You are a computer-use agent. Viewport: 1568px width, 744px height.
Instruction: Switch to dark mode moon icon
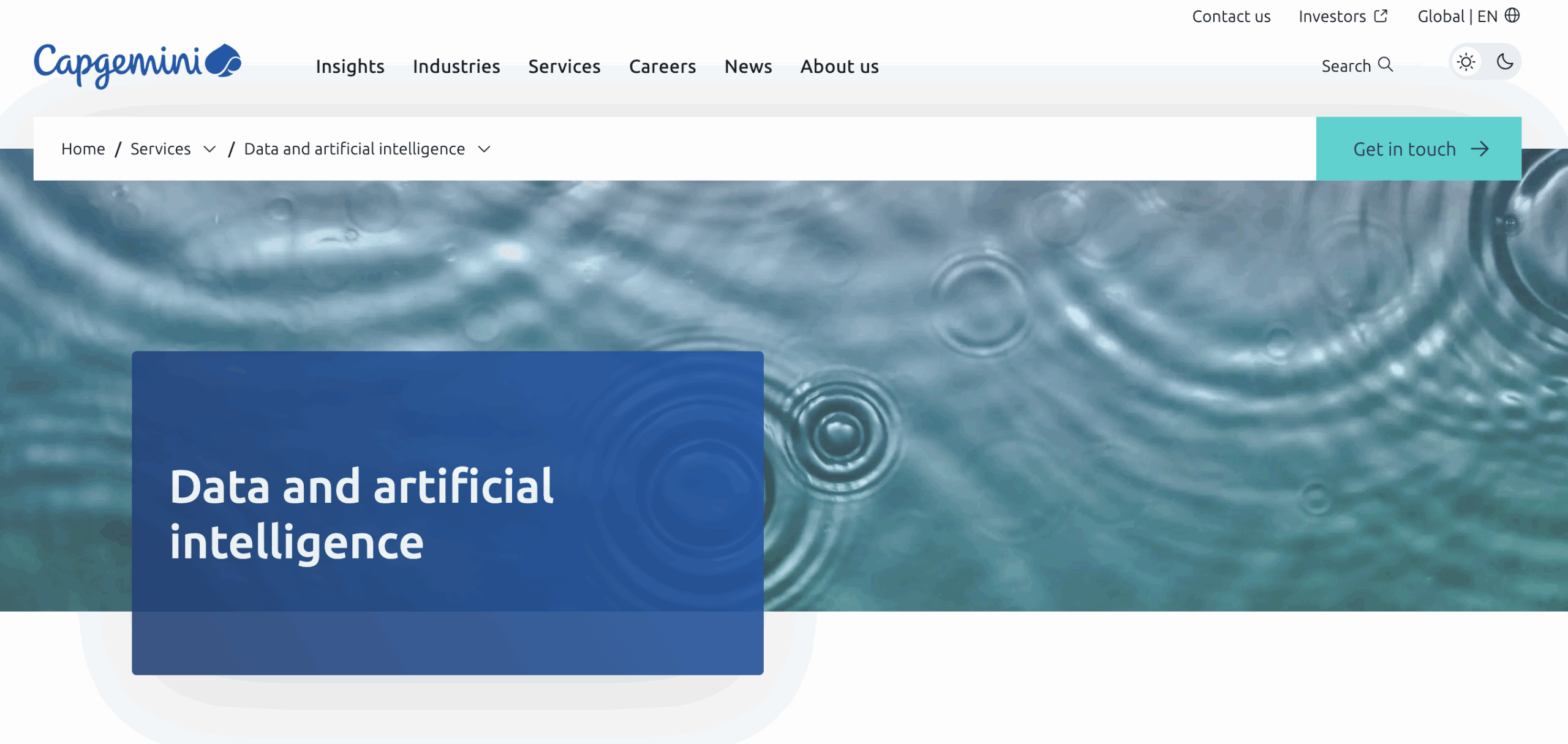(1504, 62)
